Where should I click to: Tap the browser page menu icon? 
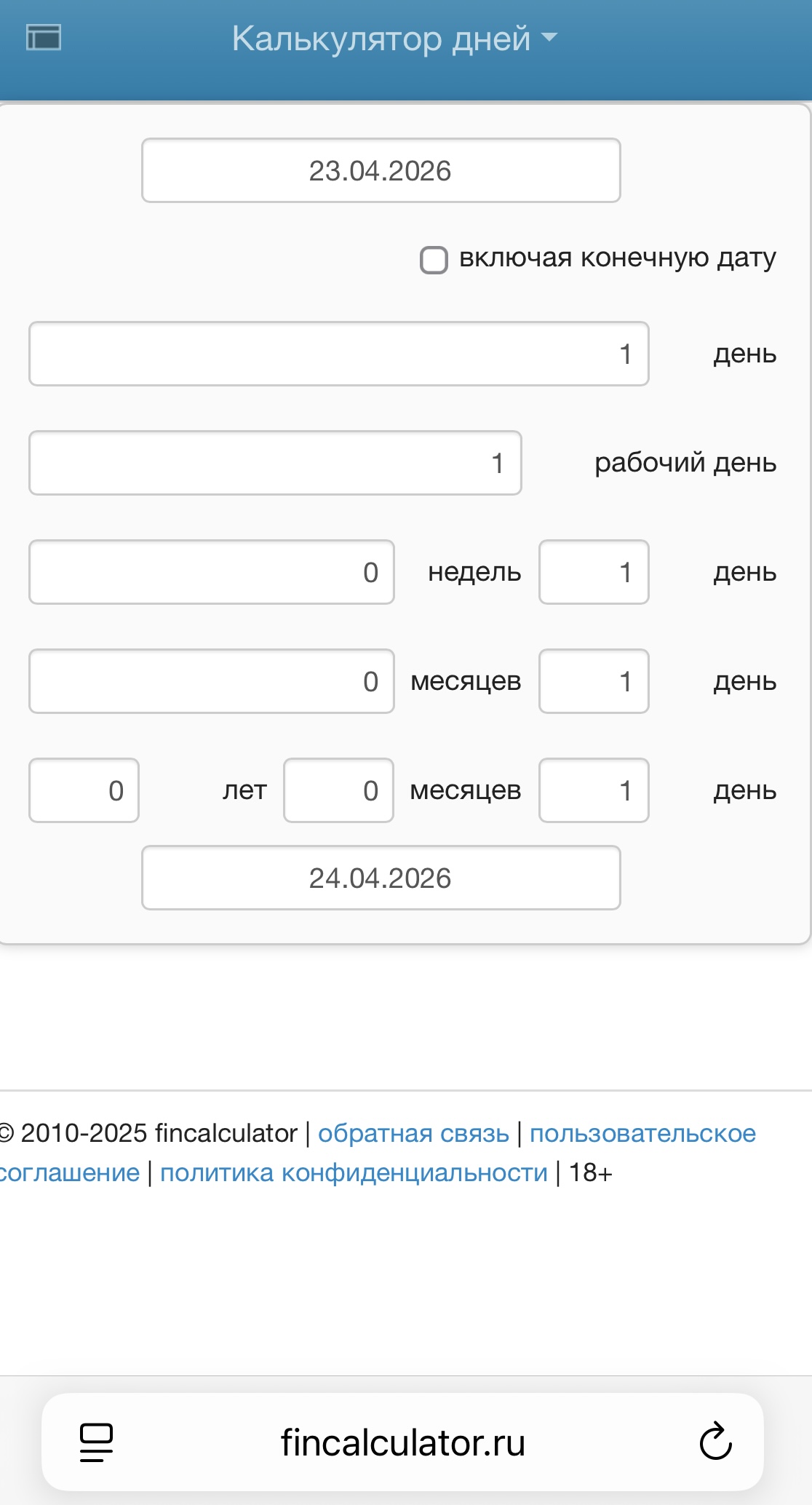pyautogui.click(x=96, y=1442)
